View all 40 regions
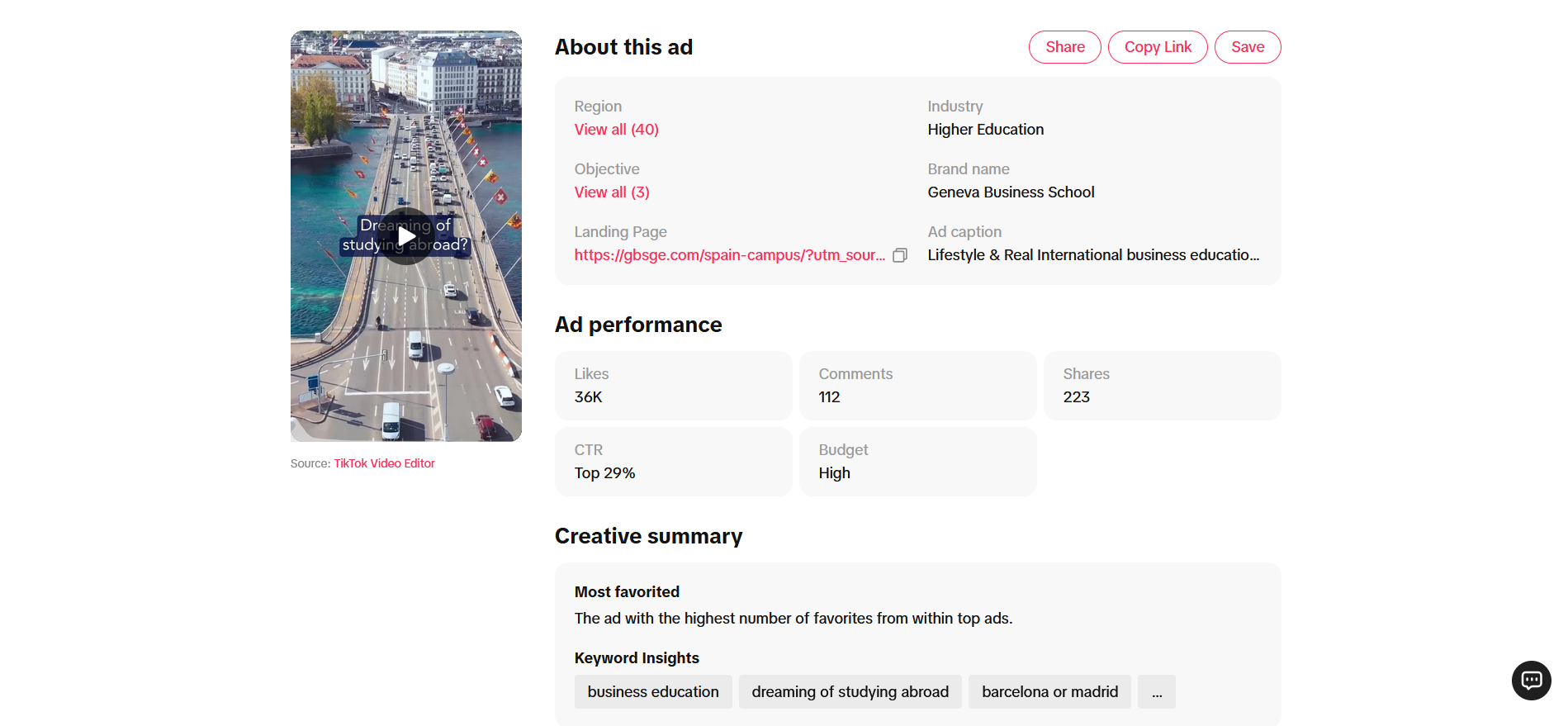Image resolution: width=1568 pixels, height=726 pixels. [x=616, y=130]
